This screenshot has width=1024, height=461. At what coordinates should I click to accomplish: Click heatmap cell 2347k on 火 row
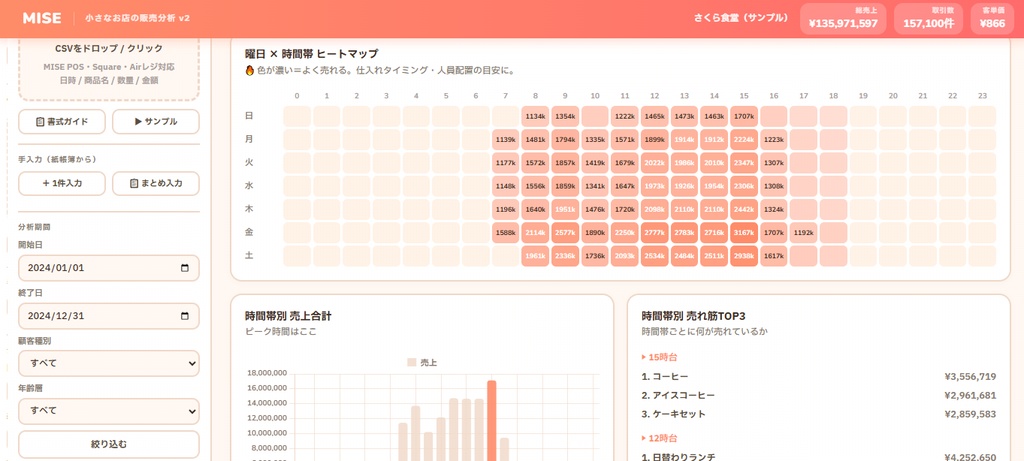coord(744,163)
